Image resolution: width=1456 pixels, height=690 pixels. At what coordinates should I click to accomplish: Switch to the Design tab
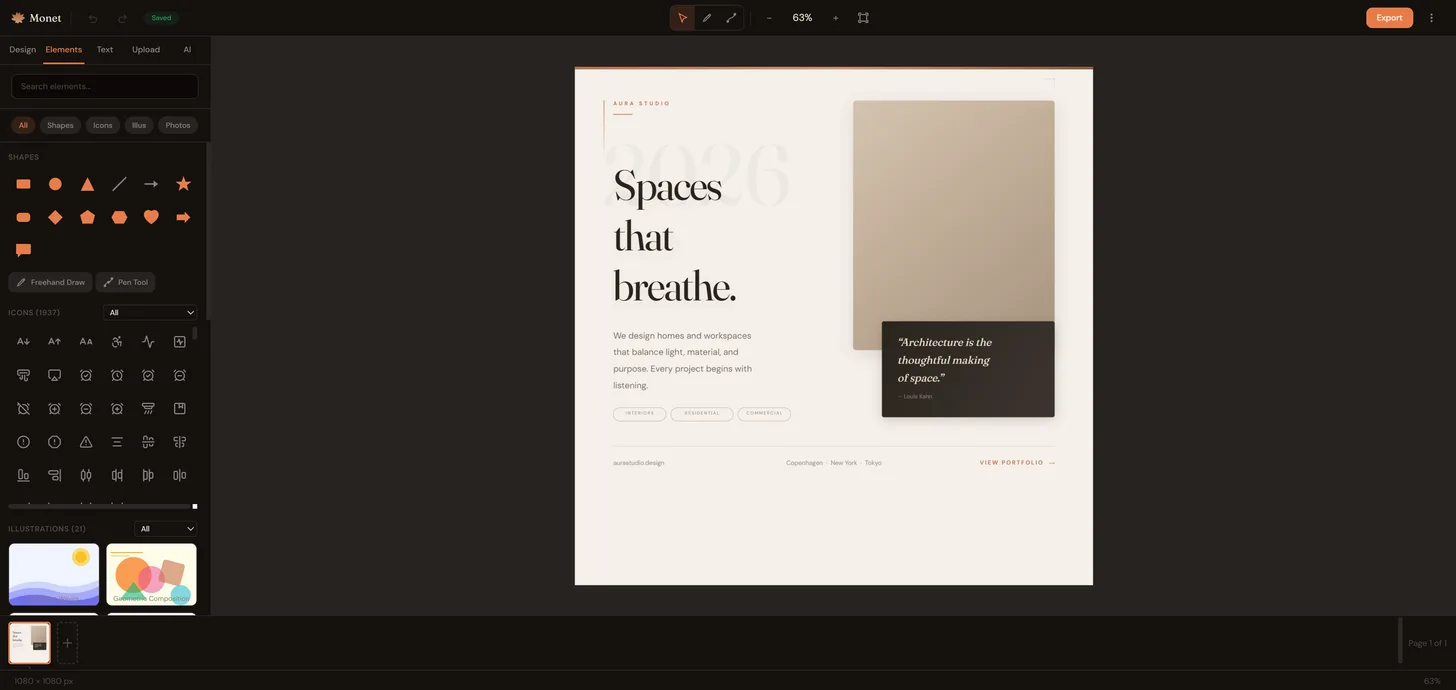click(x=22, y=49)
